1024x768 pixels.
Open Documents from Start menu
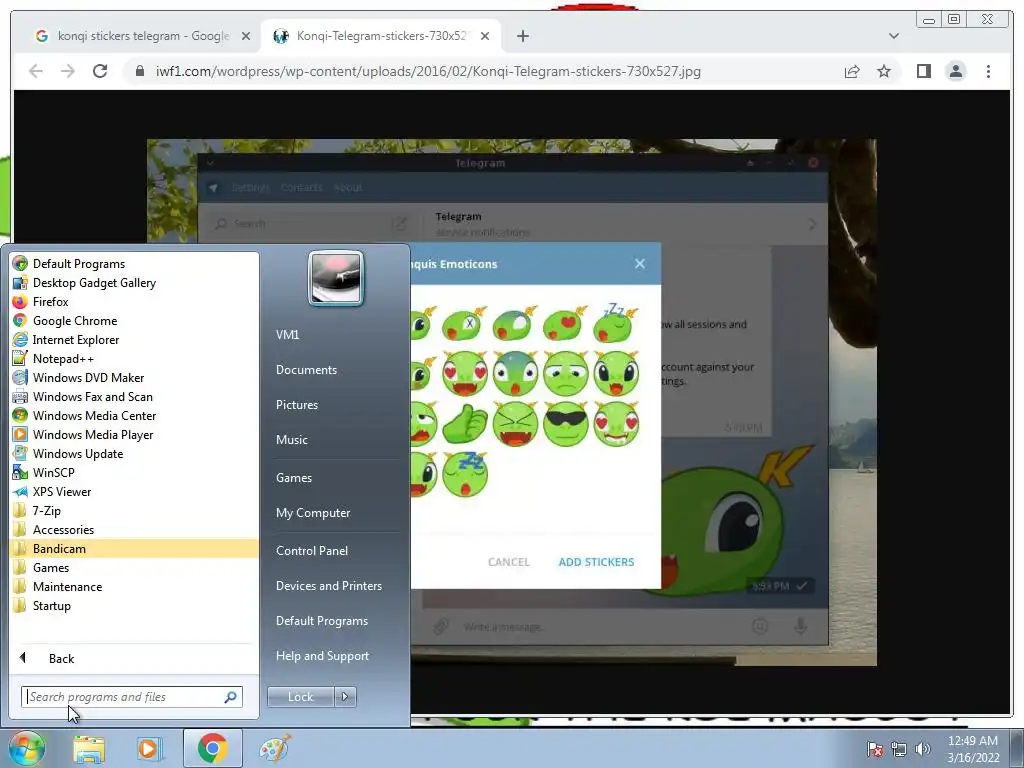coord(306,370)
